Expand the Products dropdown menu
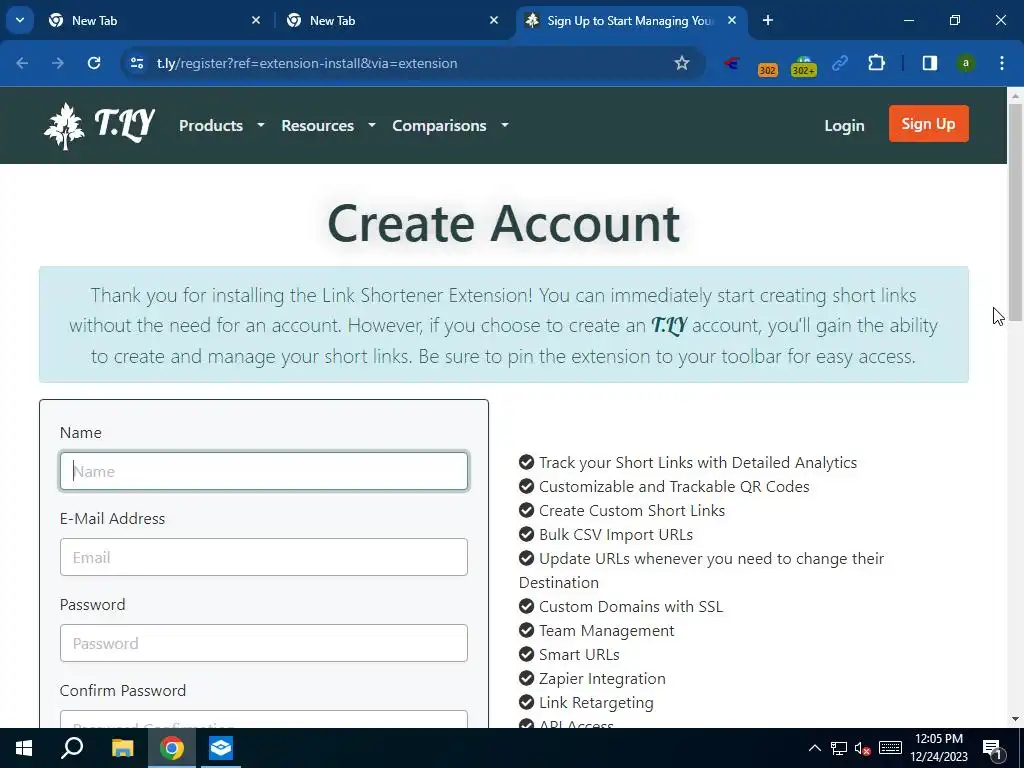Viewport: 1024px width, 768px height. [x=221, y=125]
